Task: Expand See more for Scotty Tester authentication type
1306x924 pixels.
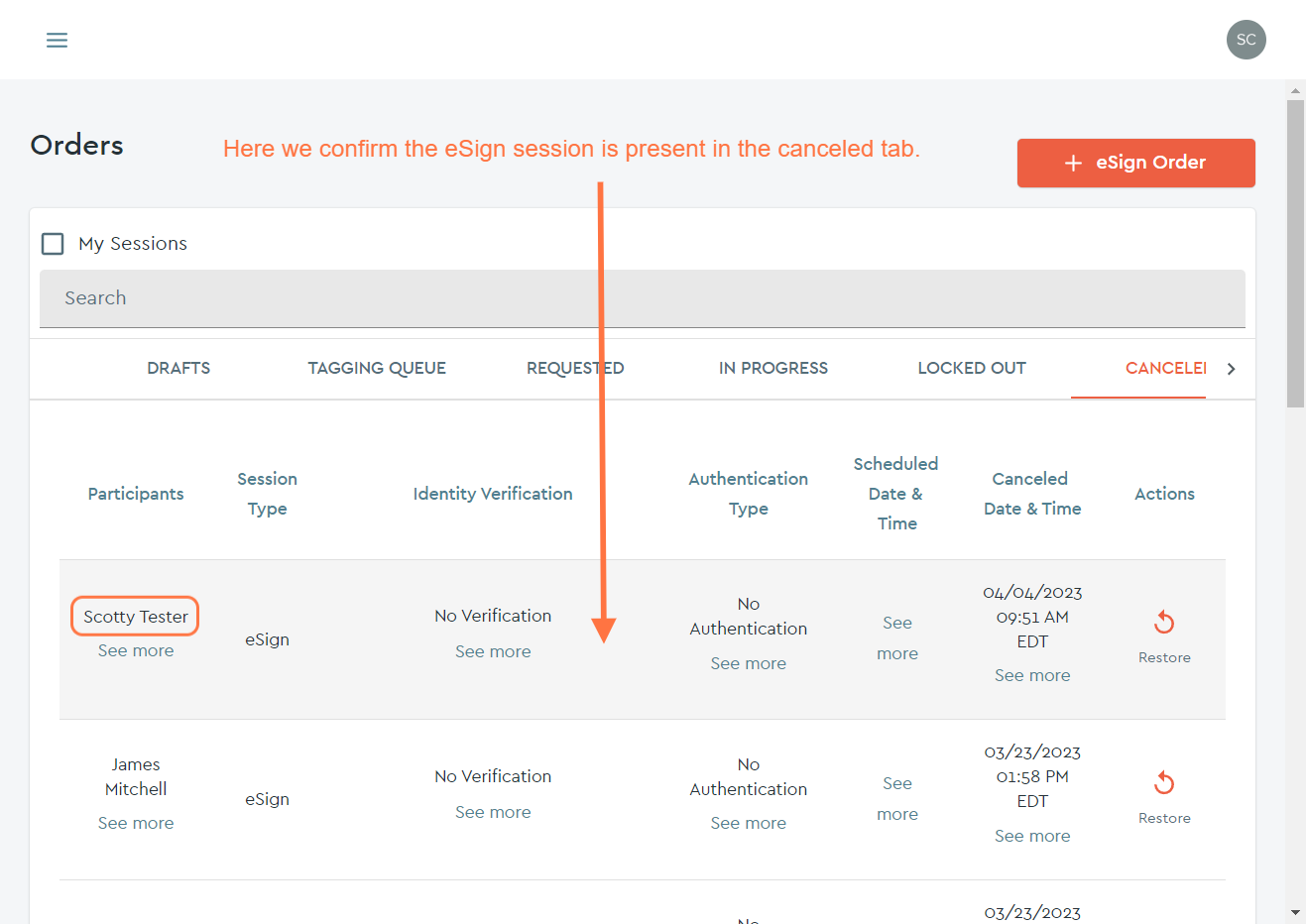Action: [749, 663]
